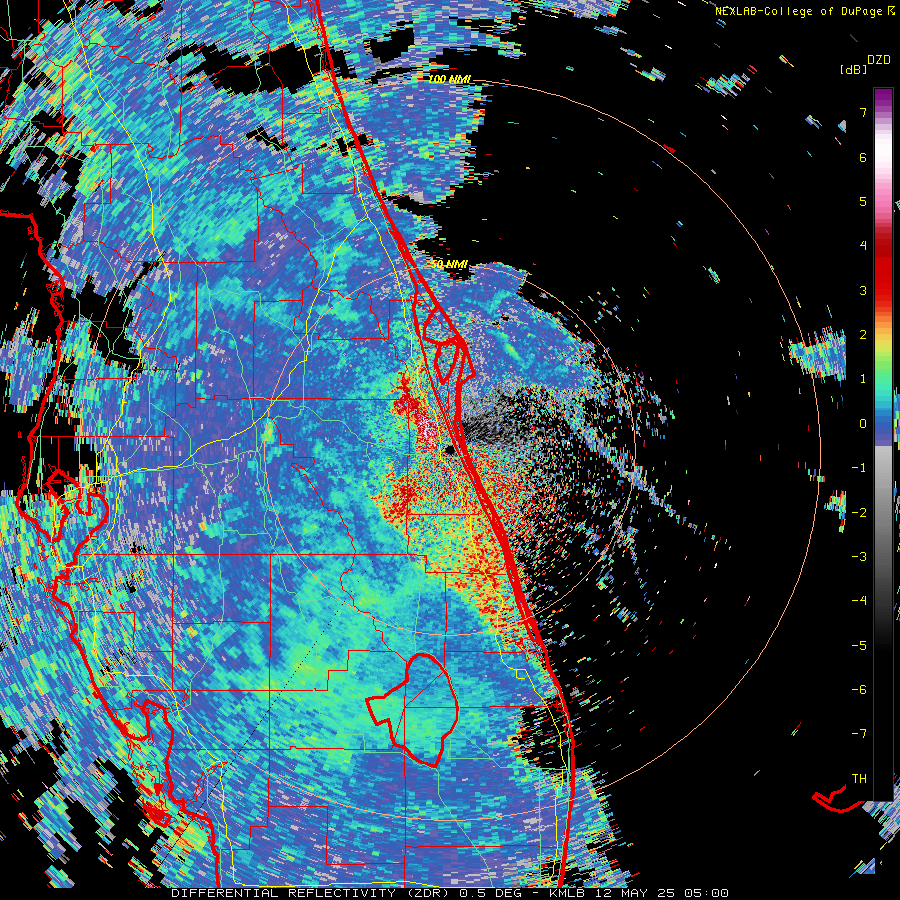Screen dimensions: 900x900
Task: Click the ZDR color scale bar
Action: click(883, 444)
